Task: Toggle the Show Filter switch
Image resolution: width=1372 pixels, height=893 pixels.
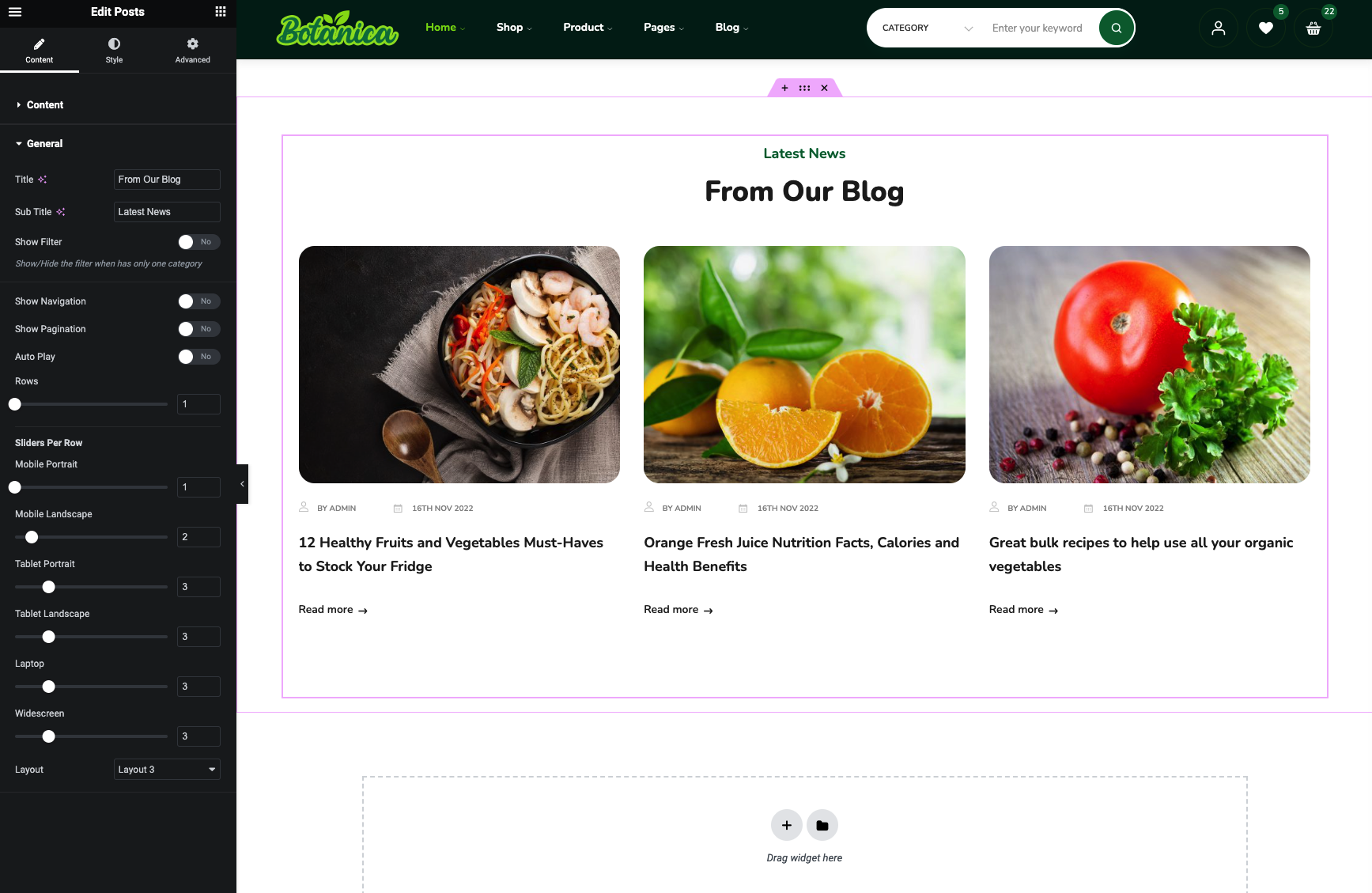Action: pos(198,242)
